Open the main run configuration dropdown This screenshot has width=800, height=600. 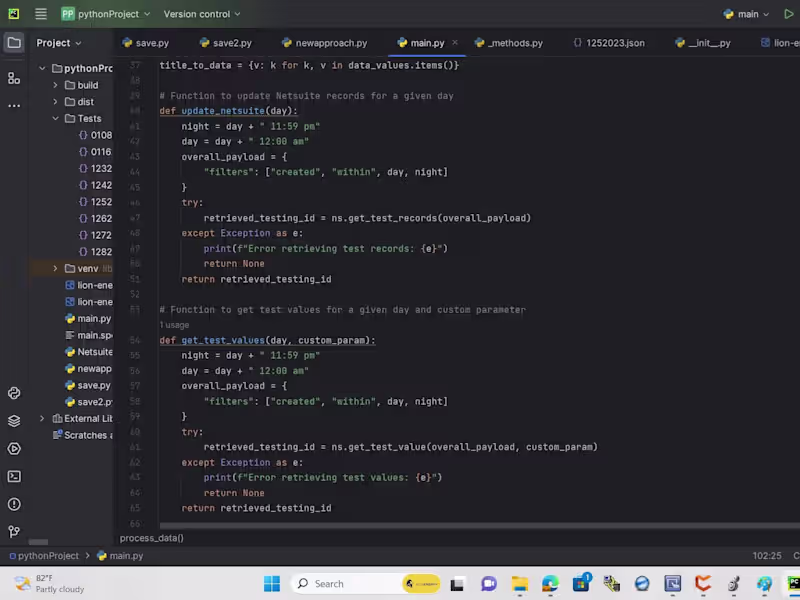[x=746, y=14]
